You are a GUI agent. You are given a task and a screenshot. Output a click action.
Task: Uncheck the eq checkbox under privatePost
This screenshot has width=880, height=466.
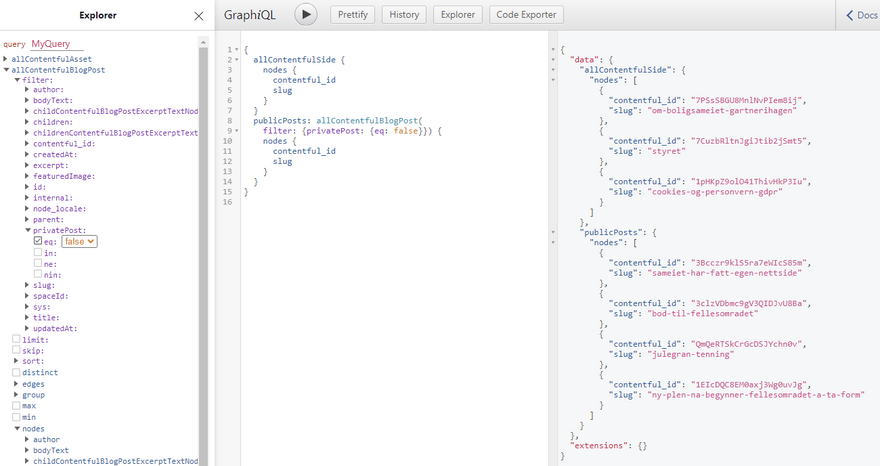pos(38,241)
